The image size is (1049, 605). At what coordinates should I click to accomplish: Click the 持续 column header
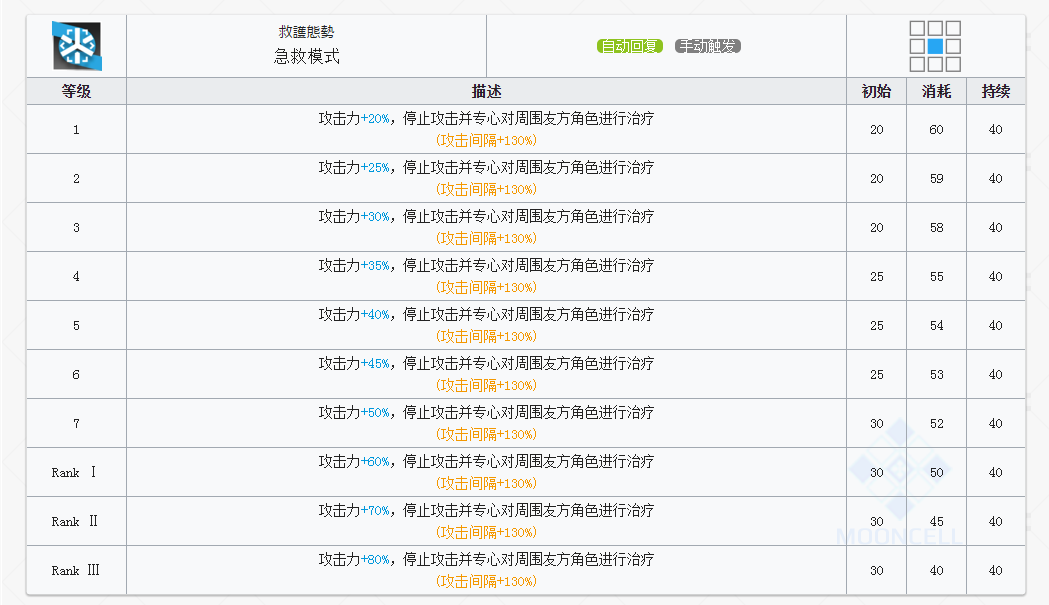995,91
